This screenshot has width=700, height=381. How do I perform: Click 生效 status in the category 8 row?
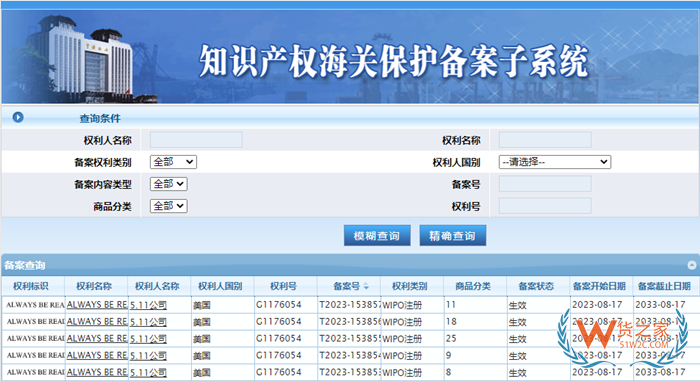pyautogui.click(x=517, y=373)
